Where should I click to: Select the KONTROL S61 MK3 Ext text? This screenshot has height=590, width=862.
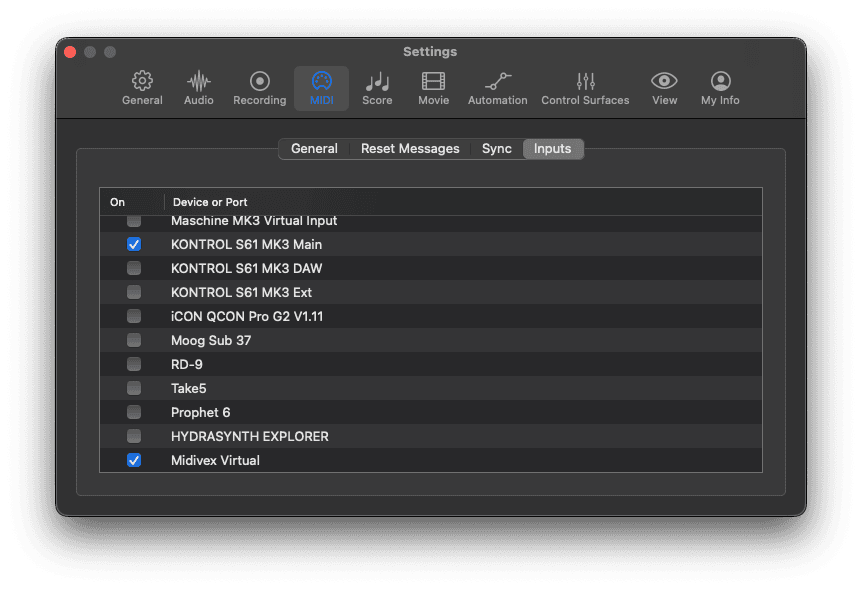(x=241, y=292)
